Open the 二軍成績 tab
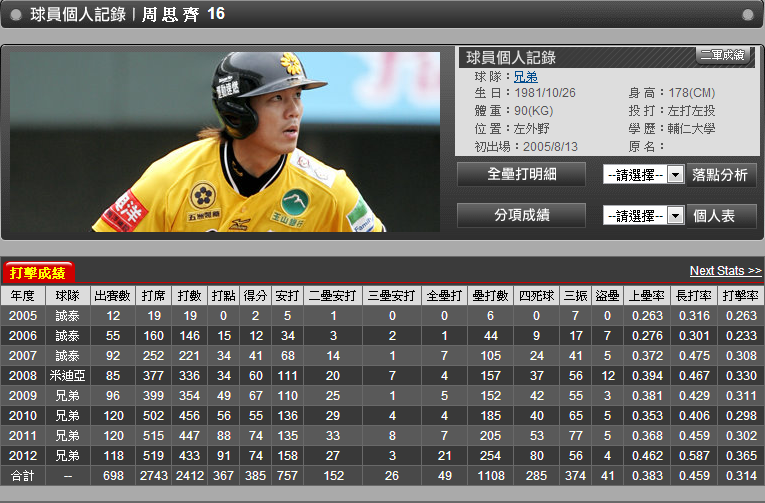This screenshot has width=765, height=503. tap(723, 55)
